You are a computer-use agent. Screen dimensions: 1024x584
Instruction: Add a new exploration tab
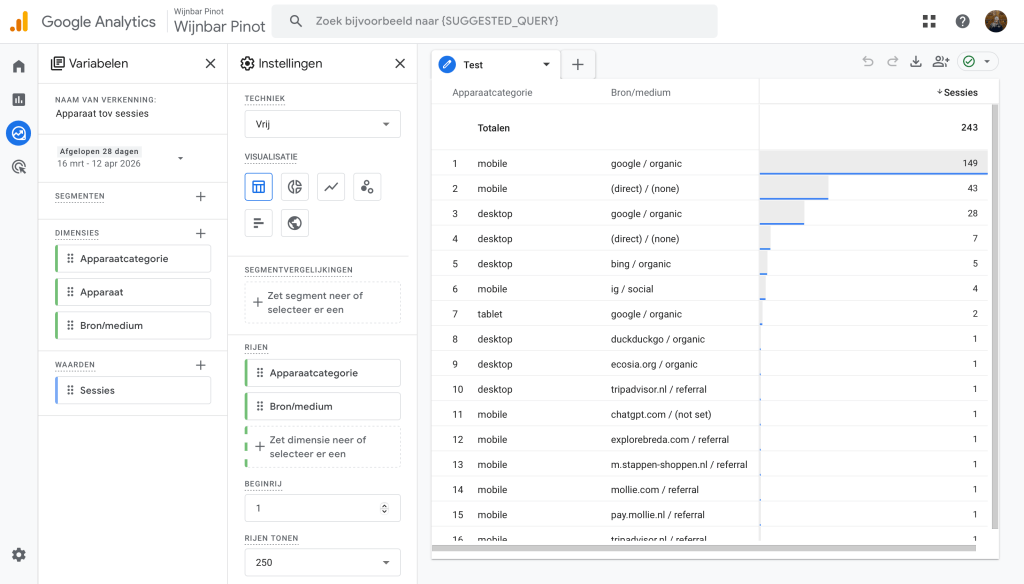pos(578,65)
